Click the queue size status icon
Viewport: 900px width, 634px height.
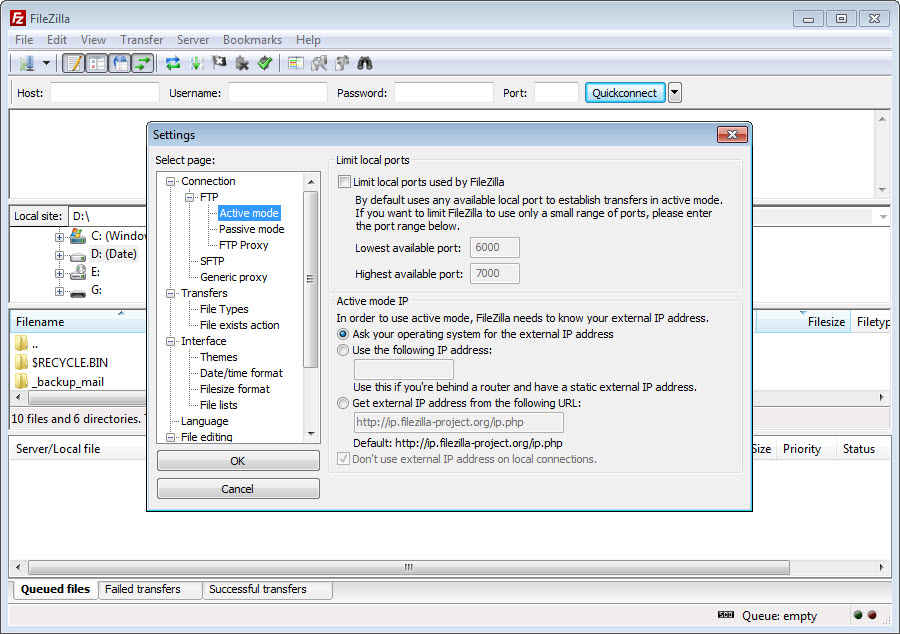726,615
